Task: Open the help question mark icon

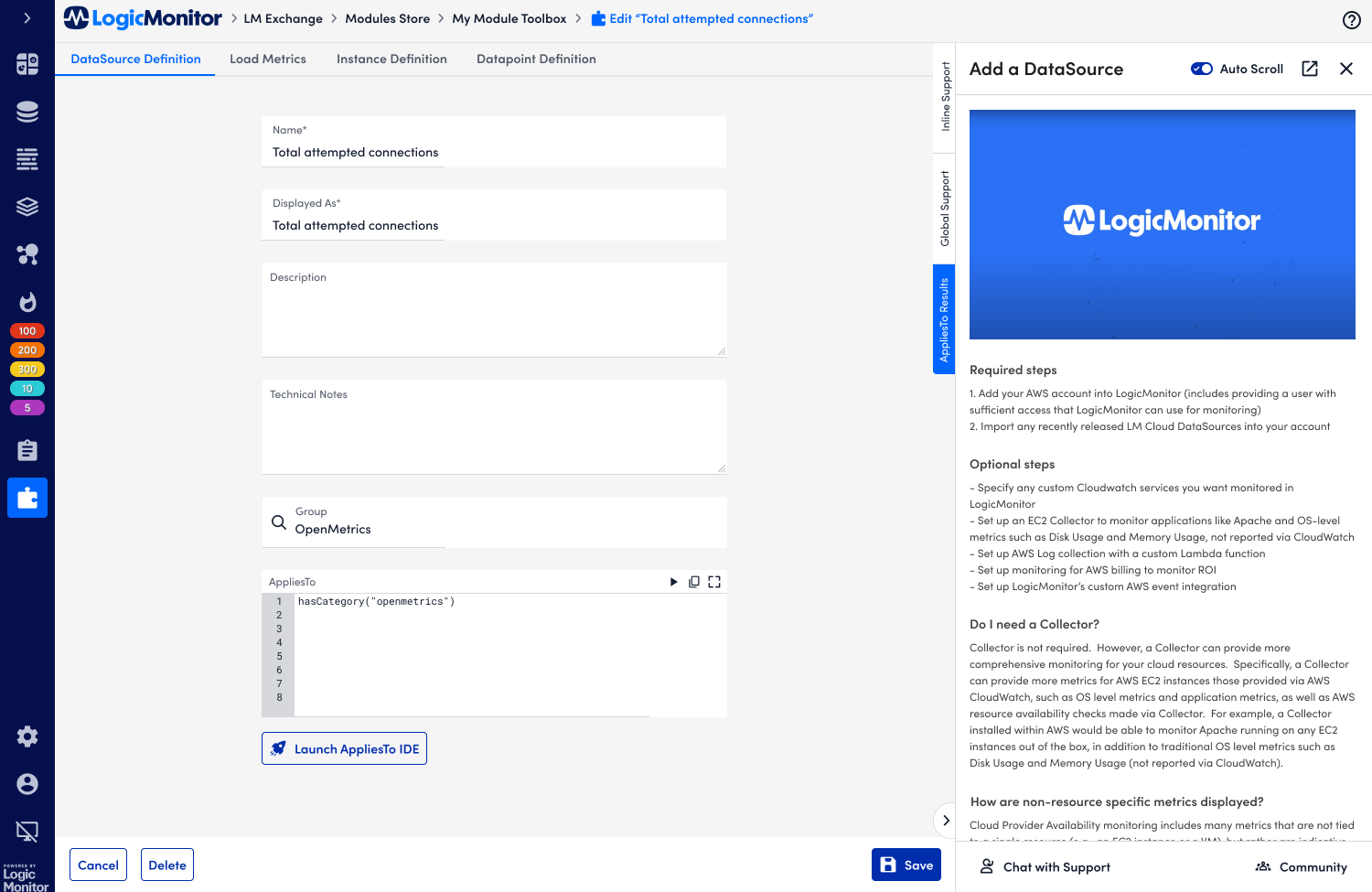Action: click(x=1352, y=20)
